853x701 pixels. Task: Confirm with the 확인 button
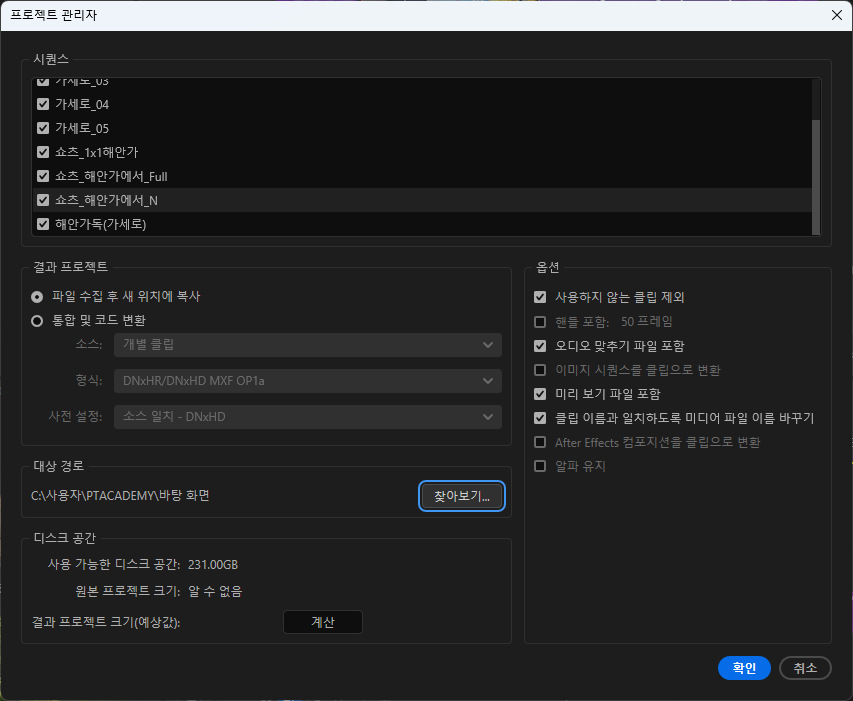pyautogui.click(x=744, y=668)
